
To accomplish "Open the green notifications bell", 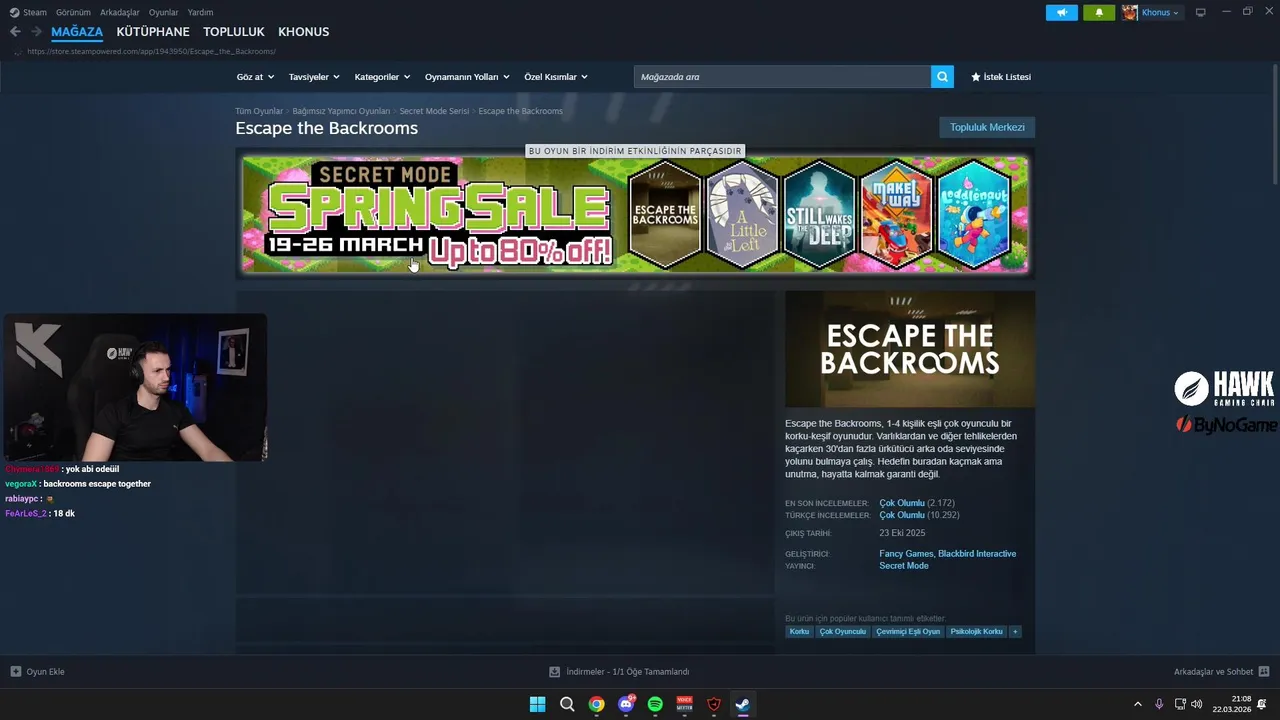I will (x=1099, y=12).
